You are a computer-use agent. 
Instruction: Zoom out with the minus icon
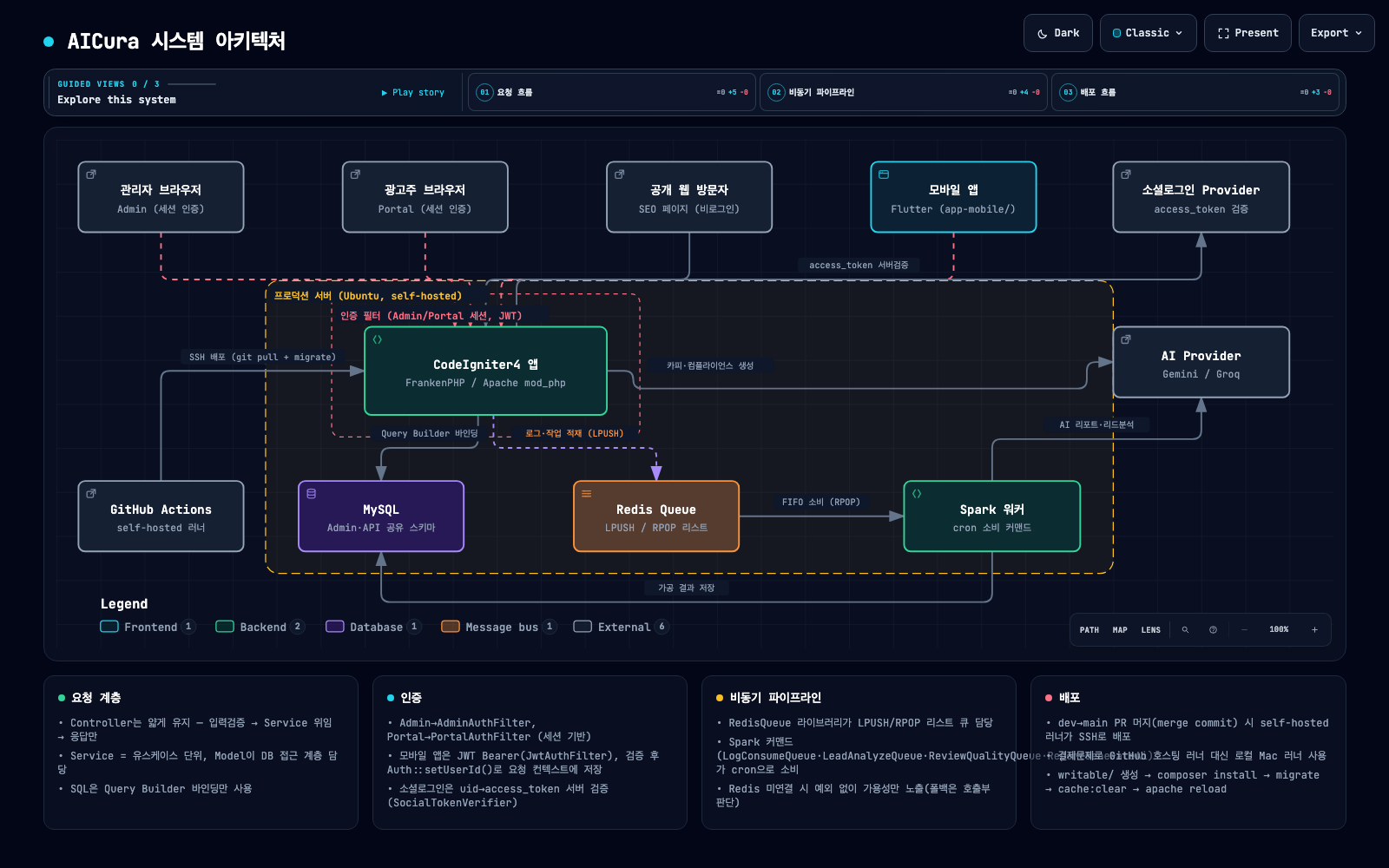coord(1244,630)
